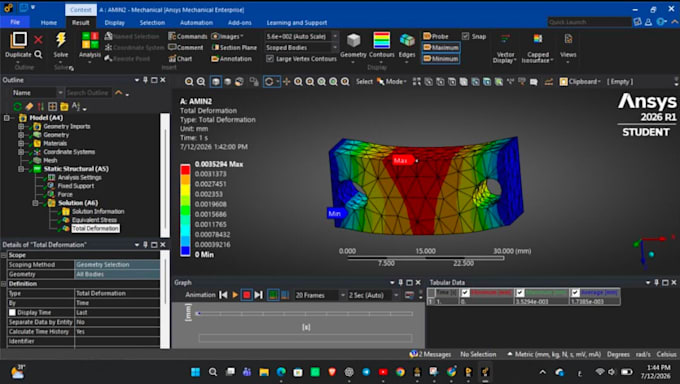Viewport: 680px width, 384px height.
Task: Switch to the Add-ons tab
Action: [x=239, y=23]
